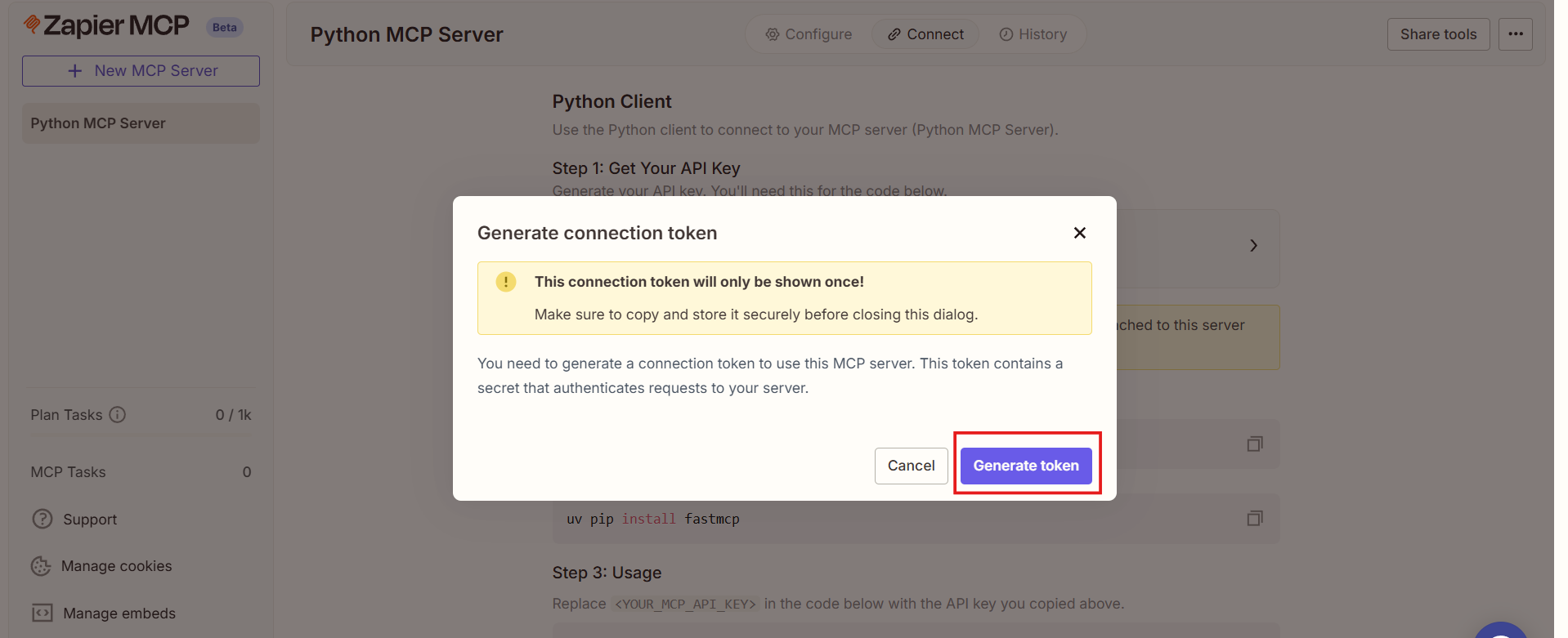Copy the code block above fastmcp command
1568x638 pixels.
pos(1254,444)
